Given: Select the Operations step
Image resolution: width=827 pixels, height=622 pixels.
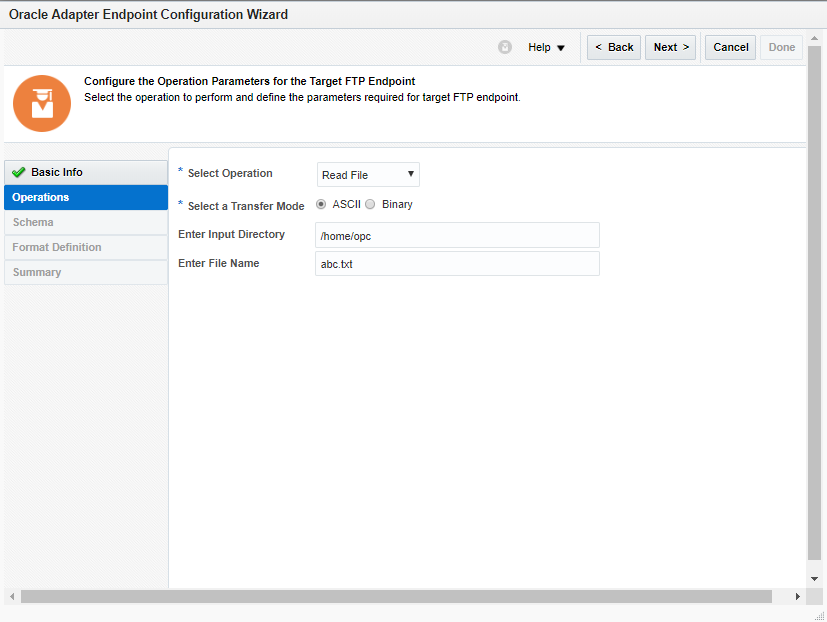Looking at the screenshot, I should [x=86, y=197].
